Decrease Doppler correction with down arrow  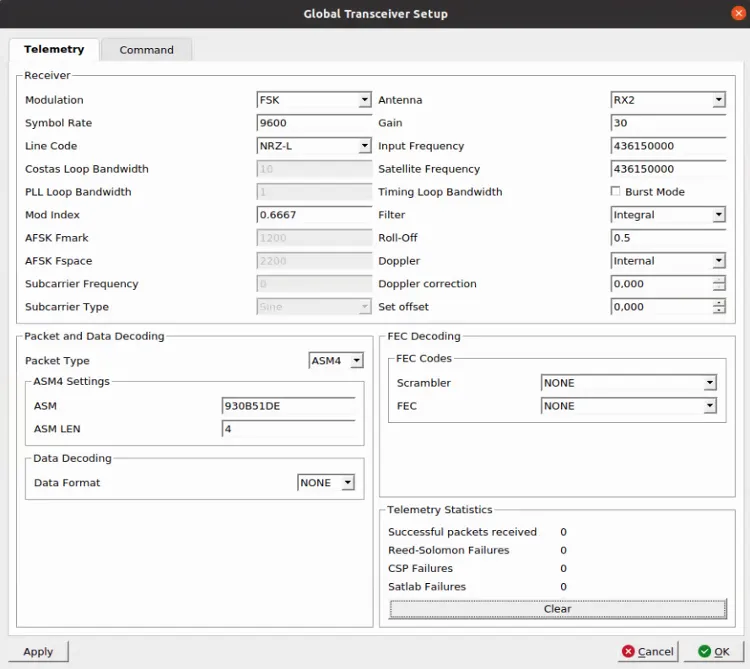click(719, 287)
